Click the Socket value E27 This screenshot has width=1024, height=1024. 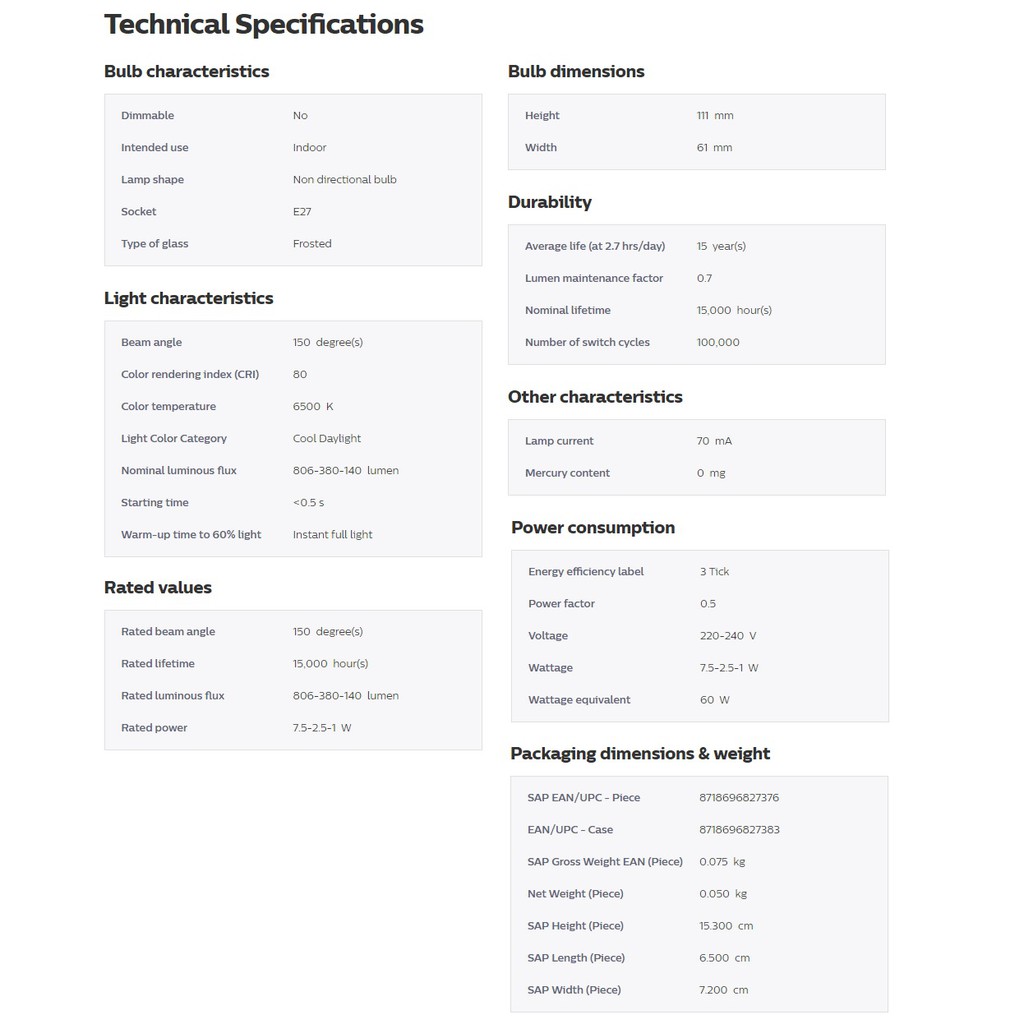tap(302, 212)
